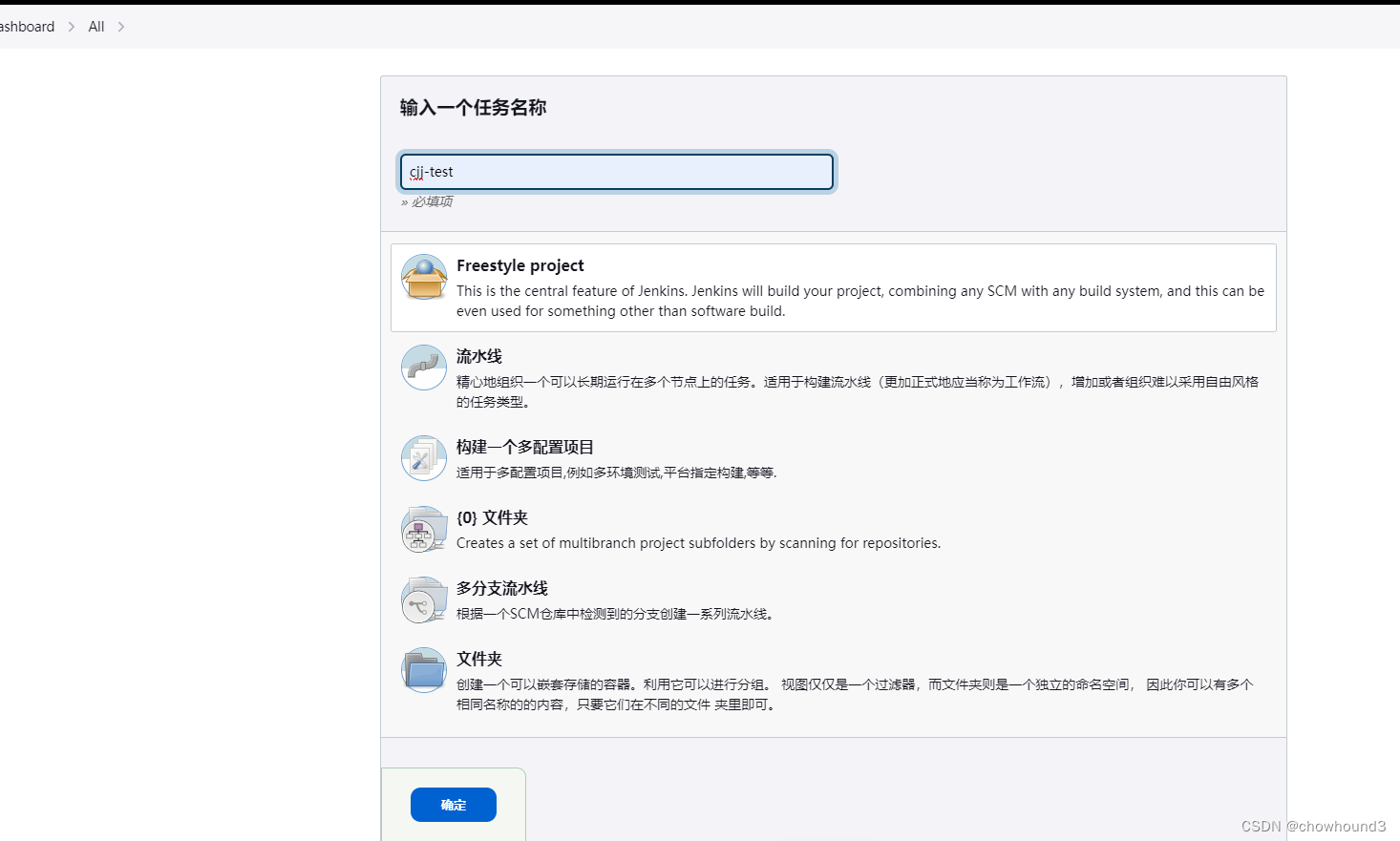1400x841 pixels.
Task: Click the 创建一个可以嵌套存储的容器 description
Action: (855, 694)
